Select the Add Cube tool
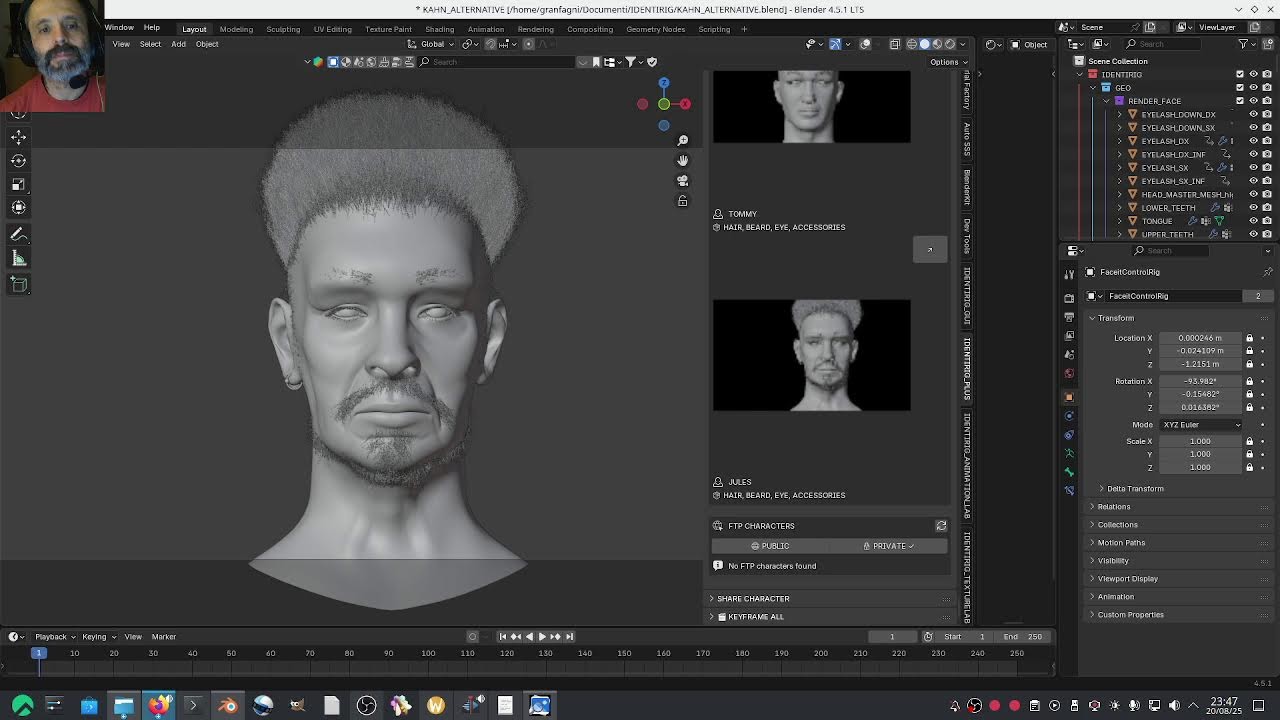 pyautogui.click(x=18, y=285)
